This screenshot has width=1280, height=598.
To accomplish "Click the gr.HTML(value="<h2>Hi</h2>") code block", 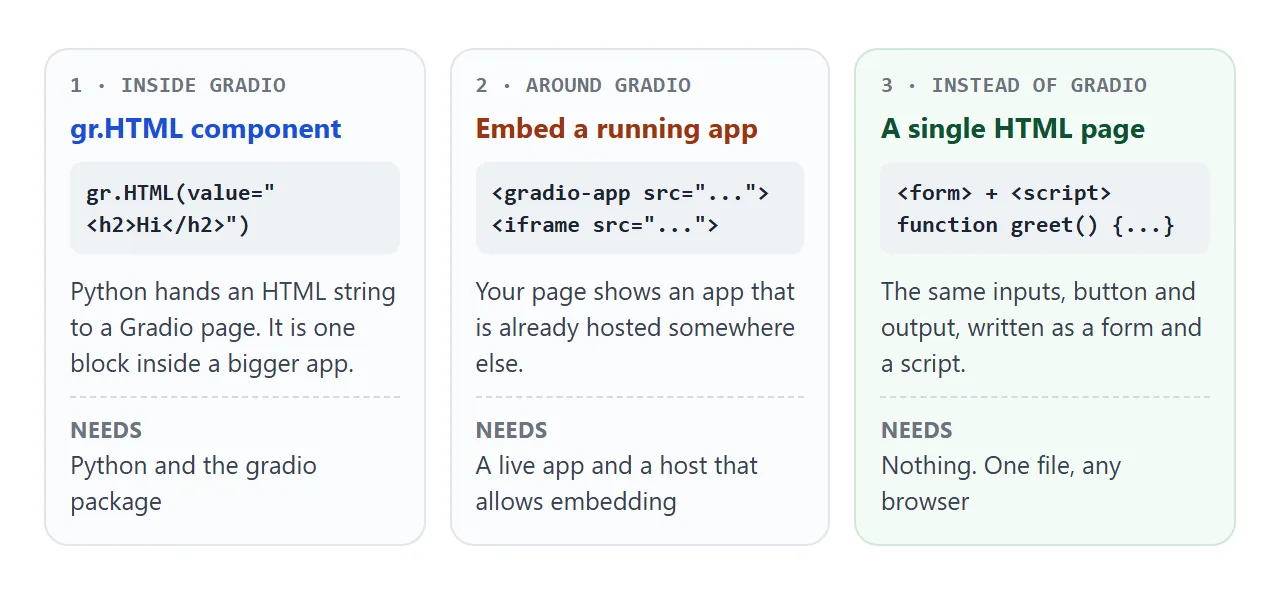I will [235, 208].
